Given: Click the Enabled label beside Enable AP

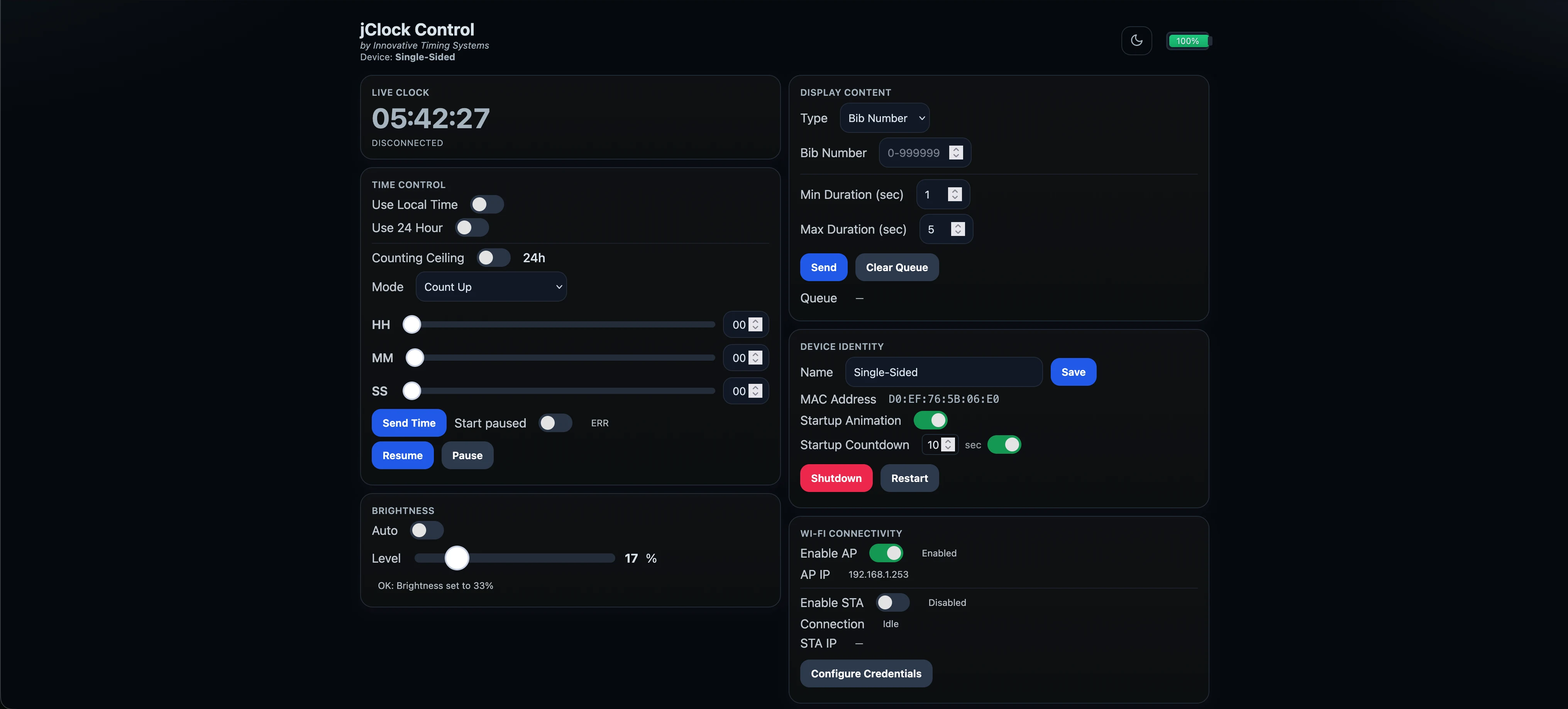Looking at the screenshot, I should click(x=939, y=553).
